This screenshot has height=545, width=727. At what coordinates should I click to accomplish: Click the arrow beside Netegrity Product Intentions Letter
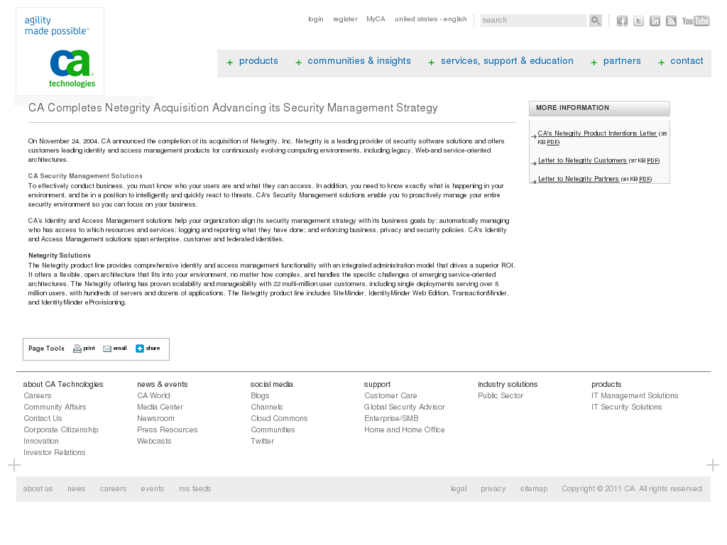534,136
